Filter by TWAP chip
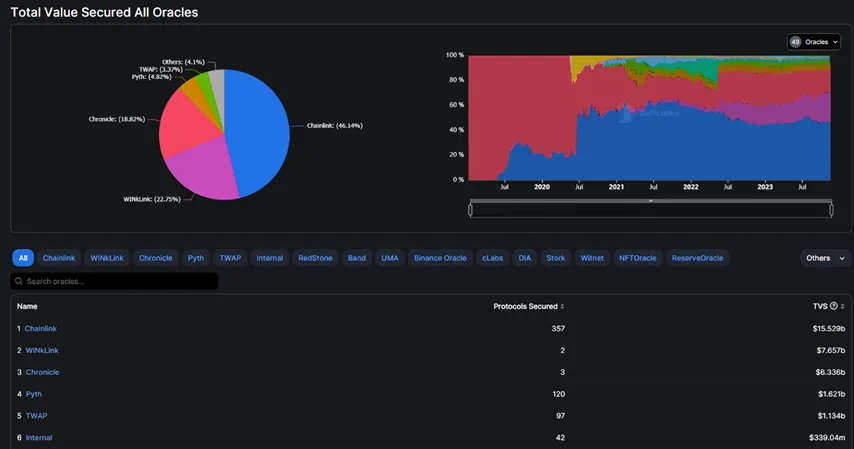 230,258
